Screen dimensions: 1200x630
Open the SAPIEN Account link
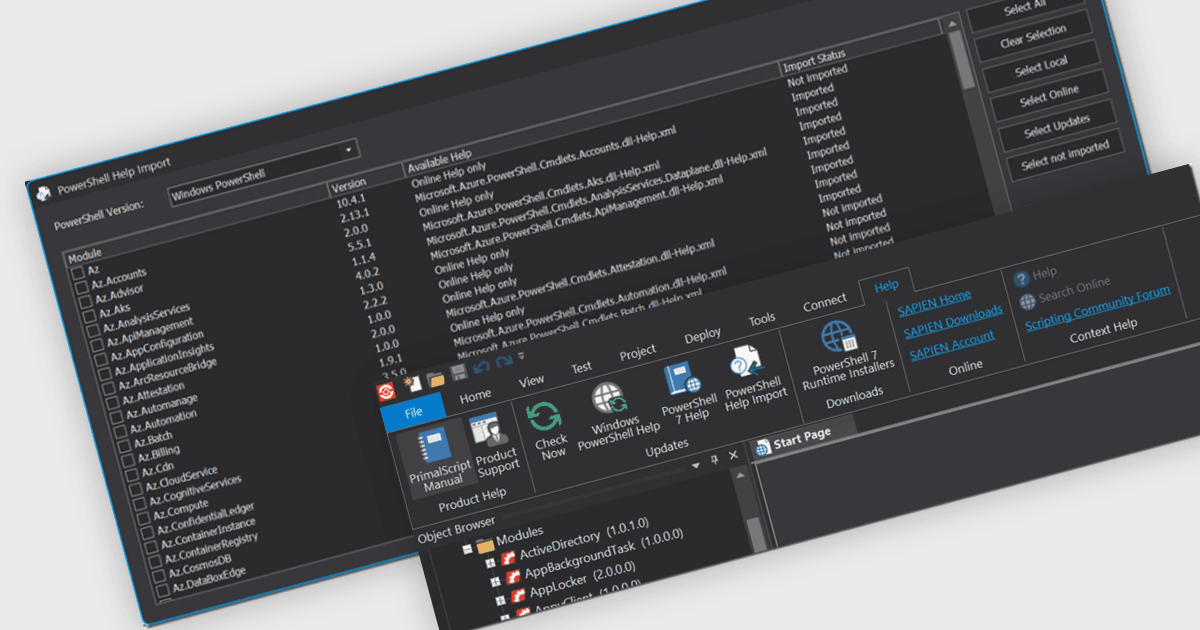pos(952,344)
